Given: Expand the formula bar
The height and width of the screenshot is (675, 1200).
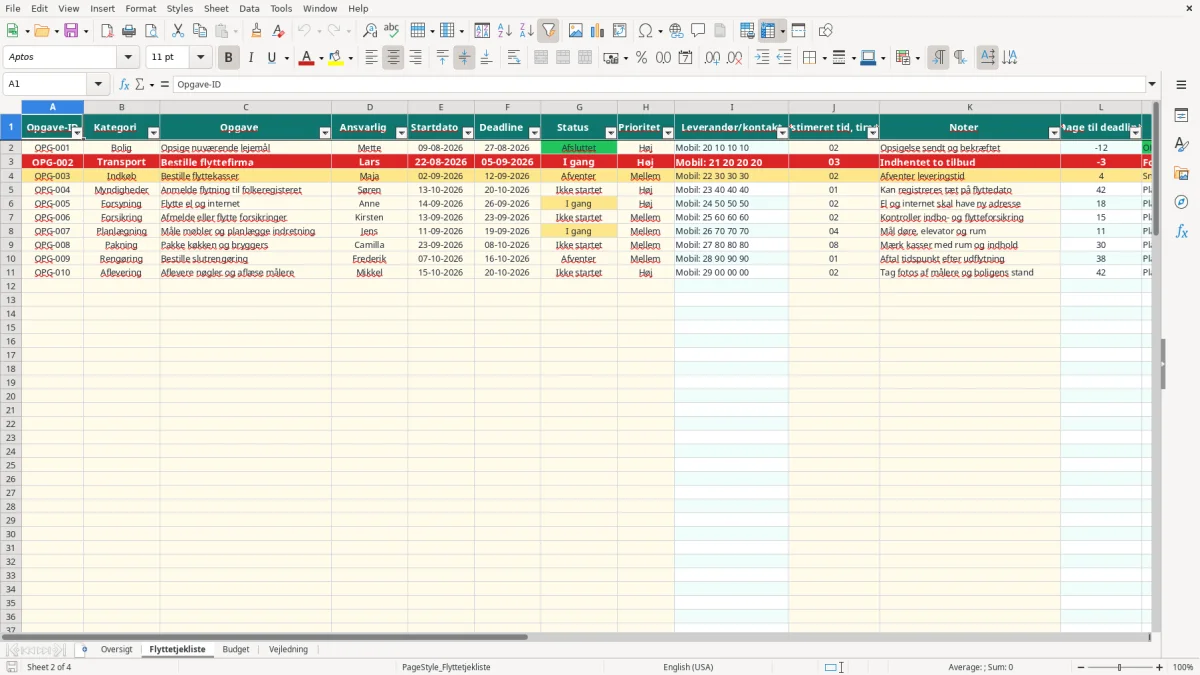Looking at the screenshot, I should point(1152,85).
